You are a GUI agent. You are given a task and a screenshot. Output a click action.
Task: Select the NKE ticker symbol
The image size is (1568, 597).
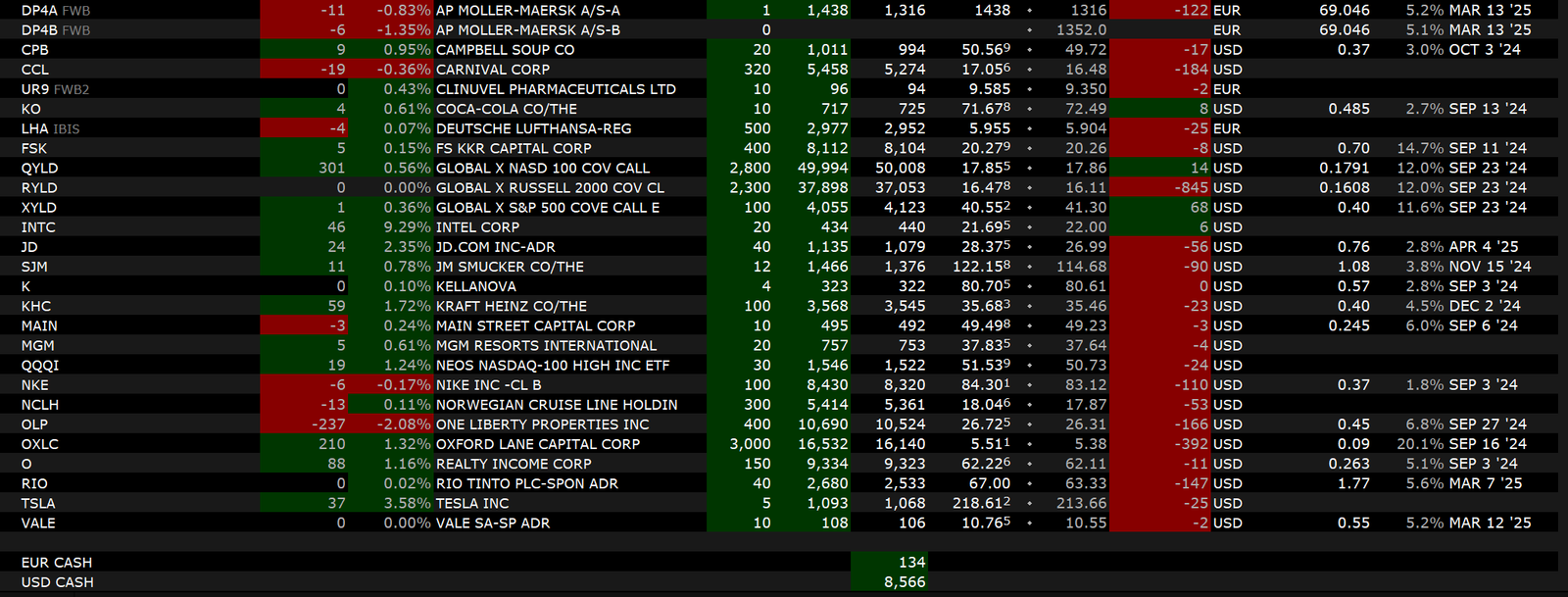(x=34, y=385)
